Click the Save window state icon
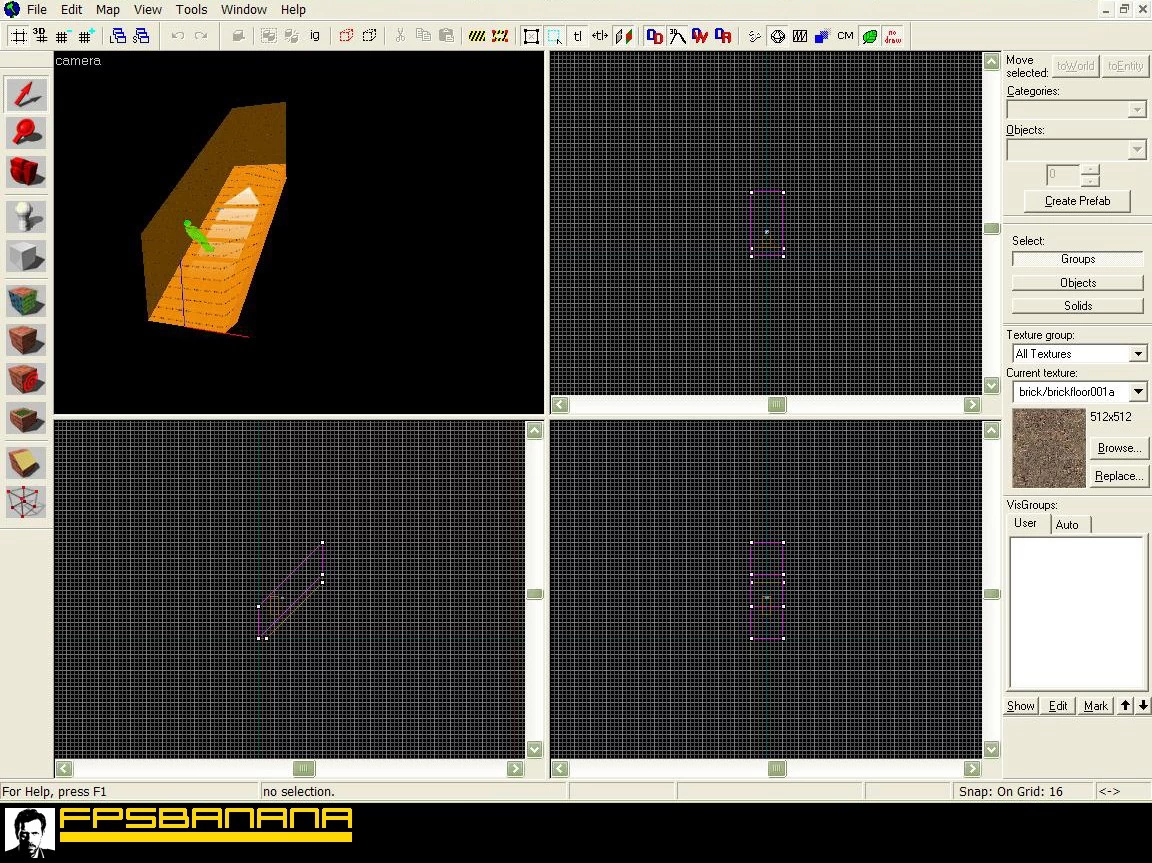Viewport: 1152px width, 863px height. [x=141, y=36]
